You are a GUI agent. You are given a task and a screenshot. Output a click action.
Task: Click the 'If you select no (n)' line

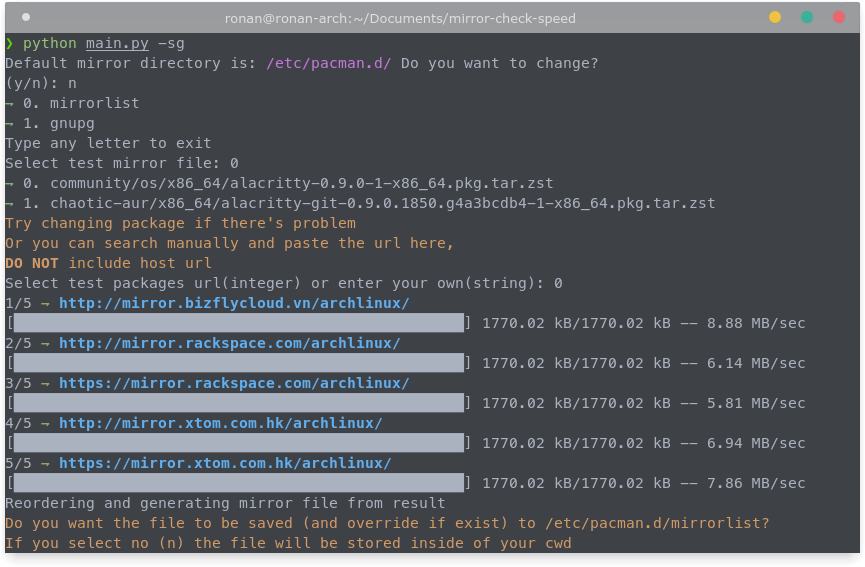(x=288, y=543)
